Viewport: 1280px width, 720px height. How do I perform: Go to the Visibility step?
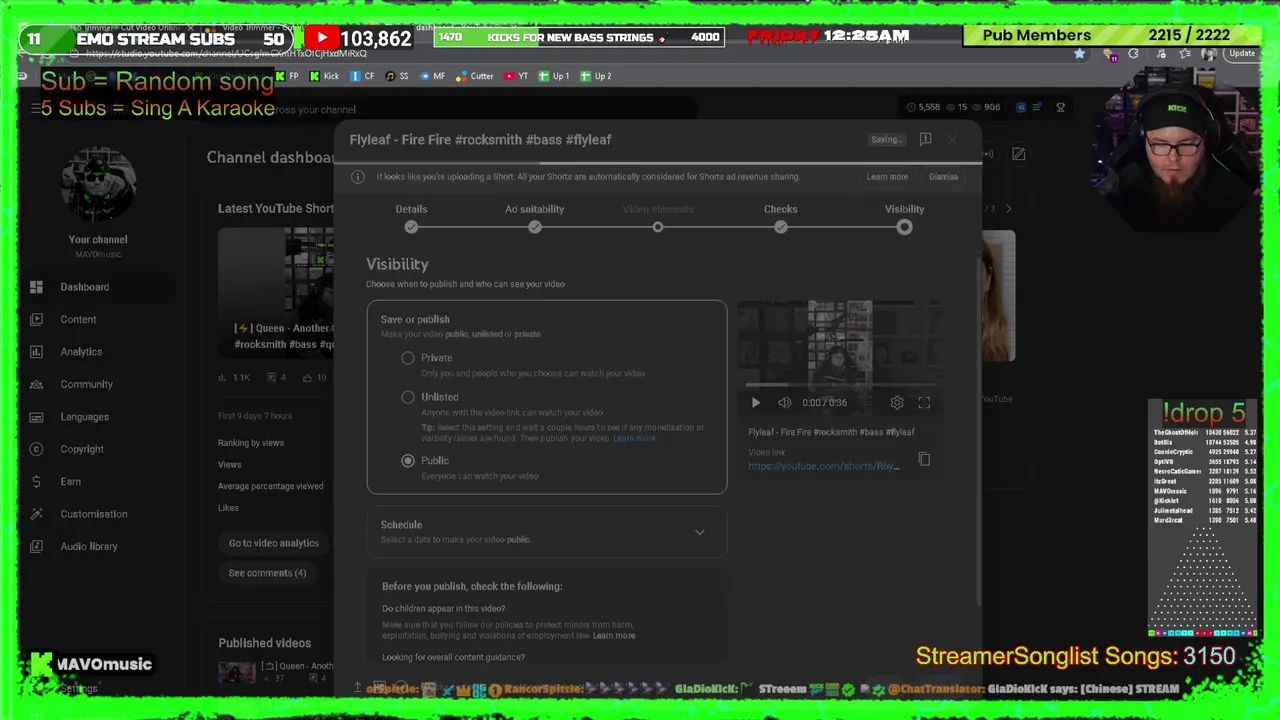pos(904,217)
